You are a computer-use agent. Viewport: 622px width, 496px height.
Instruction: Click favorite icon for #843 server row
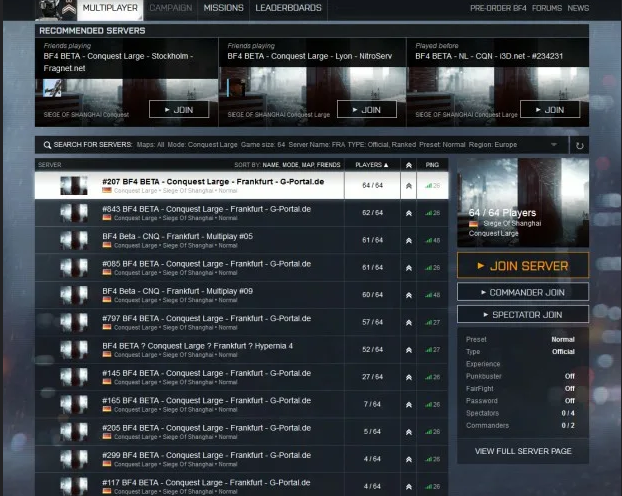(x=409, y=213)
